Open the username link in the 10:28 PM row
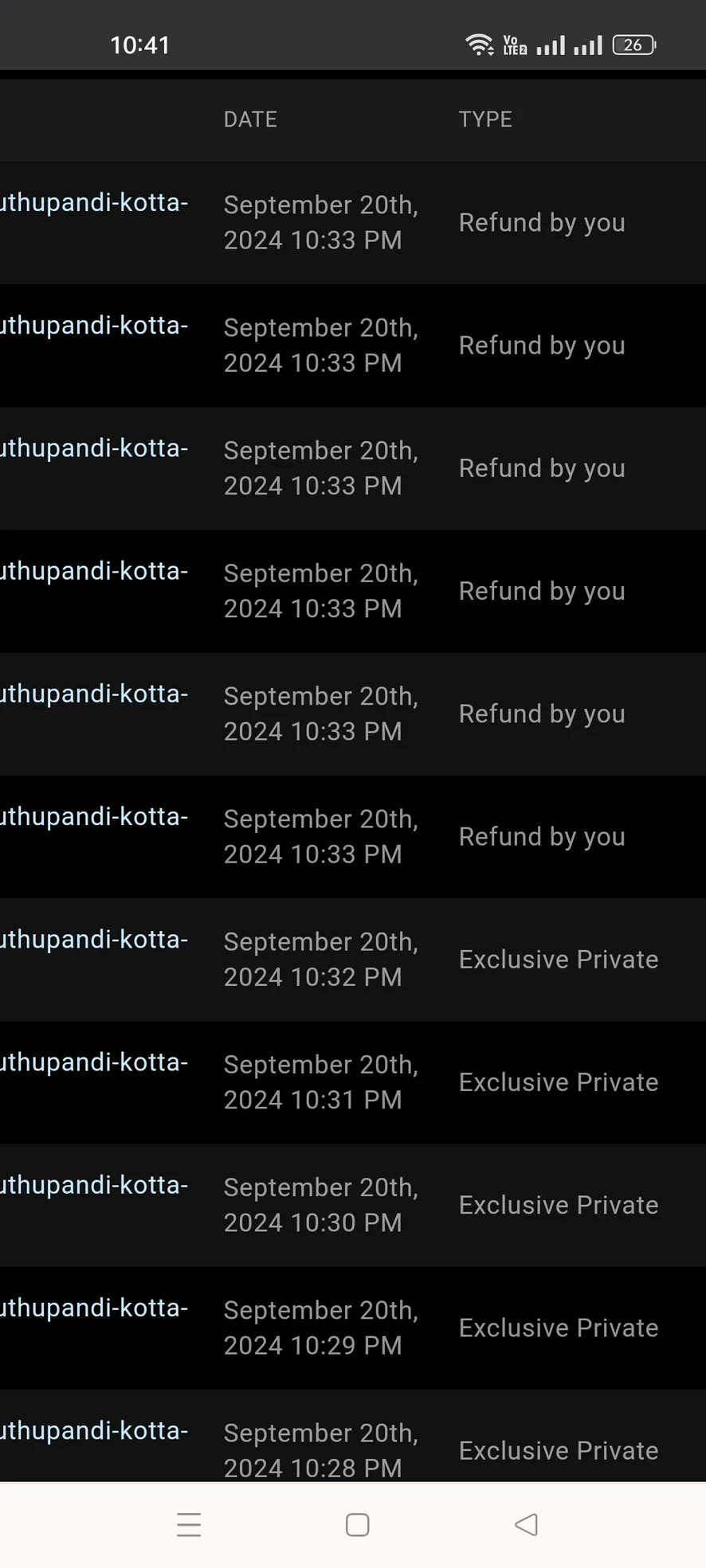This screenshot has height=1568, width=706. tap(94, 1430)
